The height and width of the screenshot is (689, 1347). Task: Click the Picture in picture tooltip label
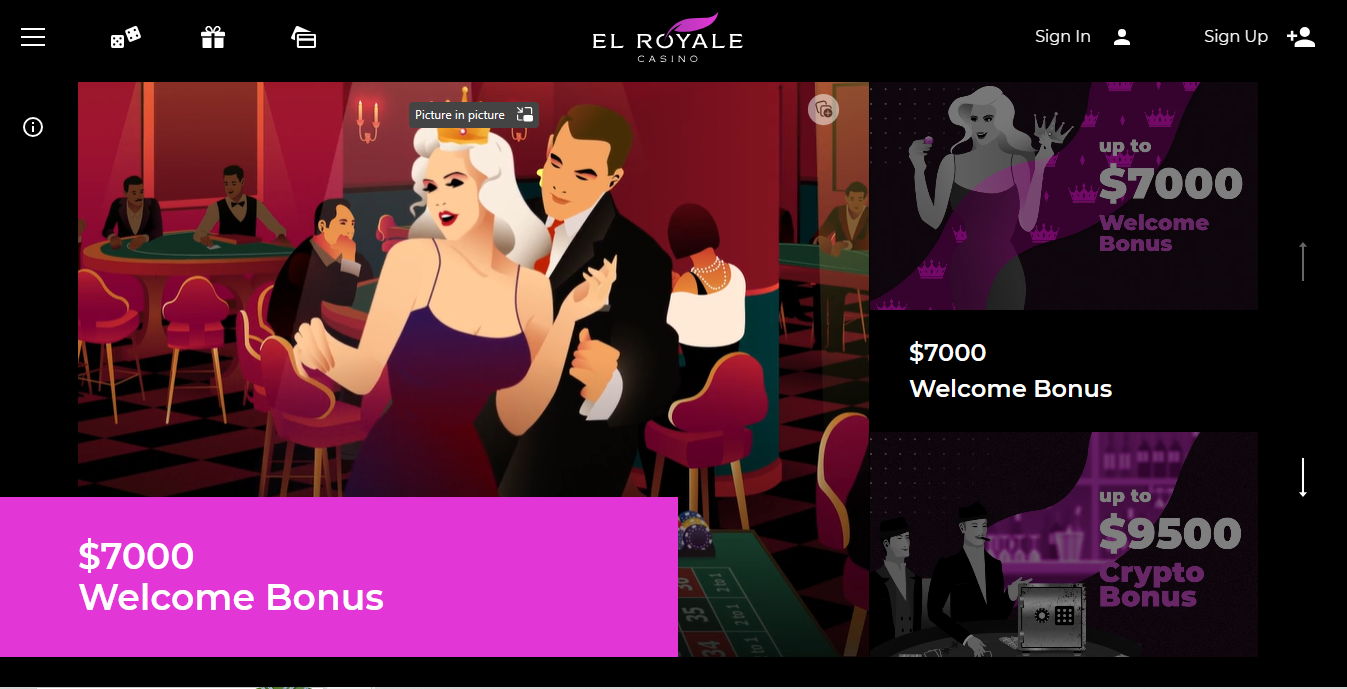pyautogui.click(x=460, y=115)
